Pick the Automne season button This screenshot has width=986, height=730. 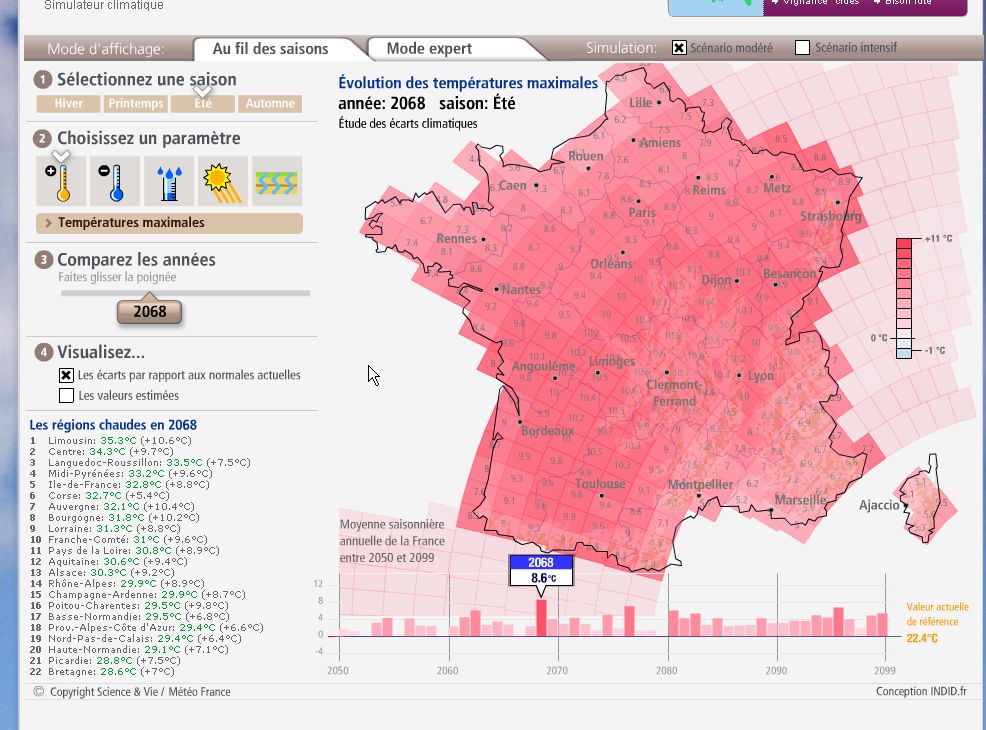(x=270, y=104)
